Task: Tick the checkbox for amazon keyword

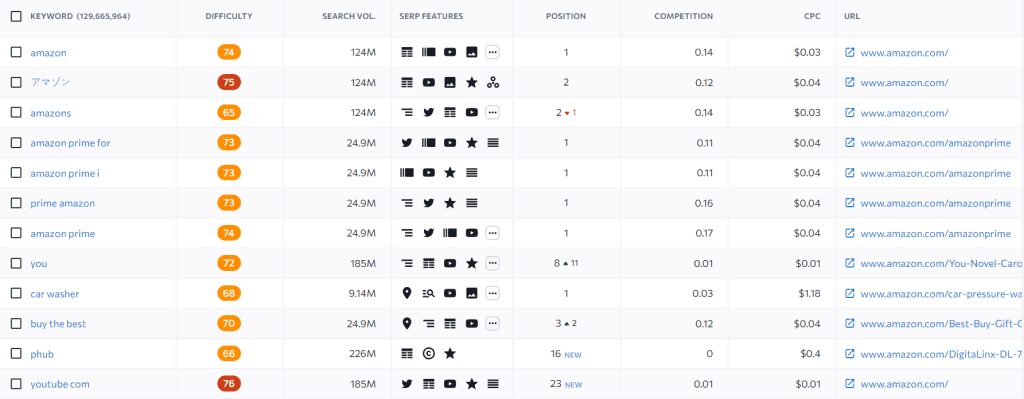Action: click(x=16, y=53)
